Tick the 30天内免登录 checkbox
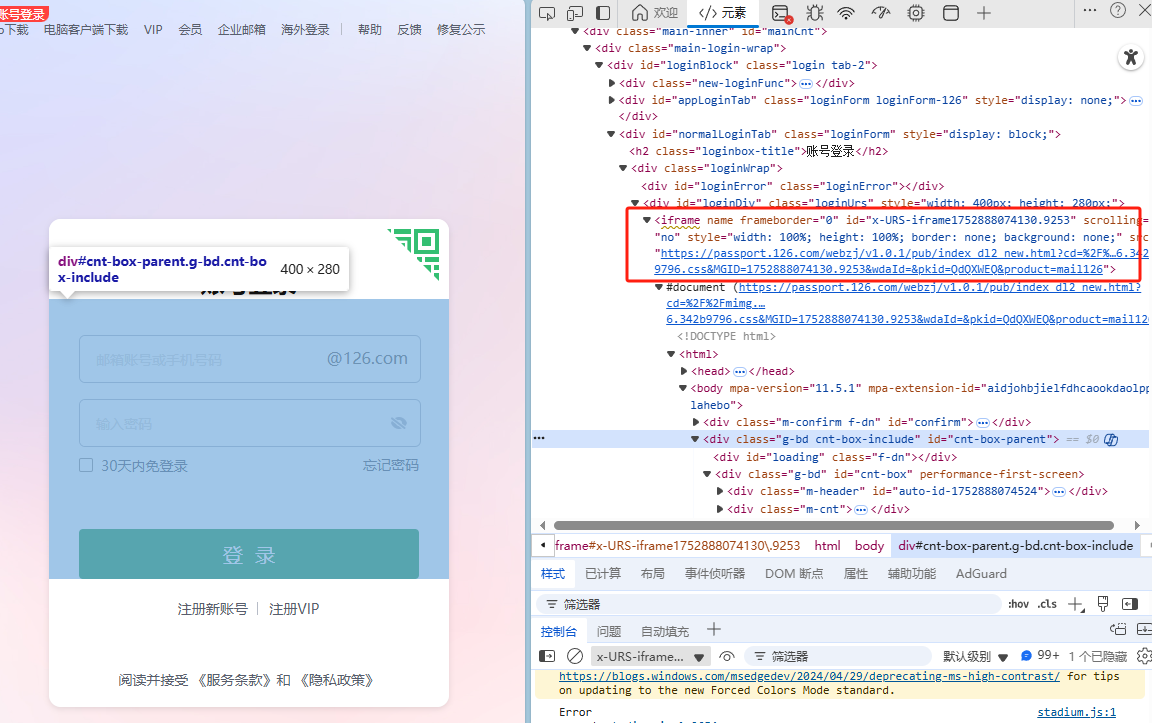The width and height of the screenshot is (1152, 723). tap(86, 465)
